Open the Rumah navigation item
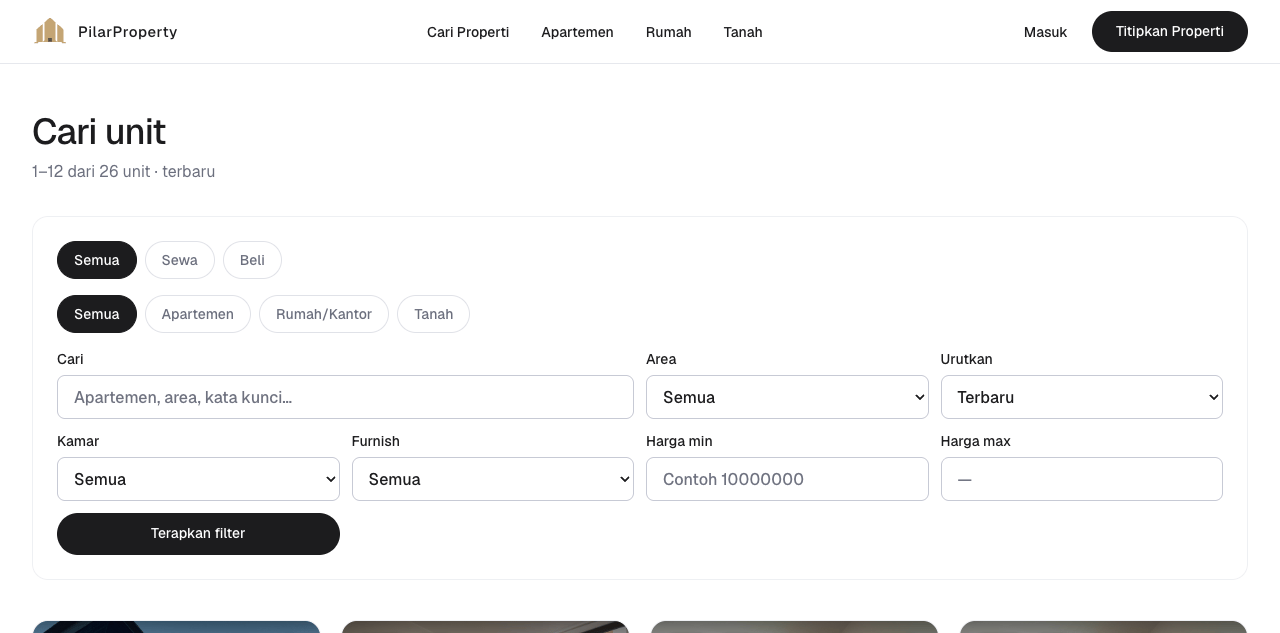Viewport: 1280px width, 633px height. (x=669, y=32)
